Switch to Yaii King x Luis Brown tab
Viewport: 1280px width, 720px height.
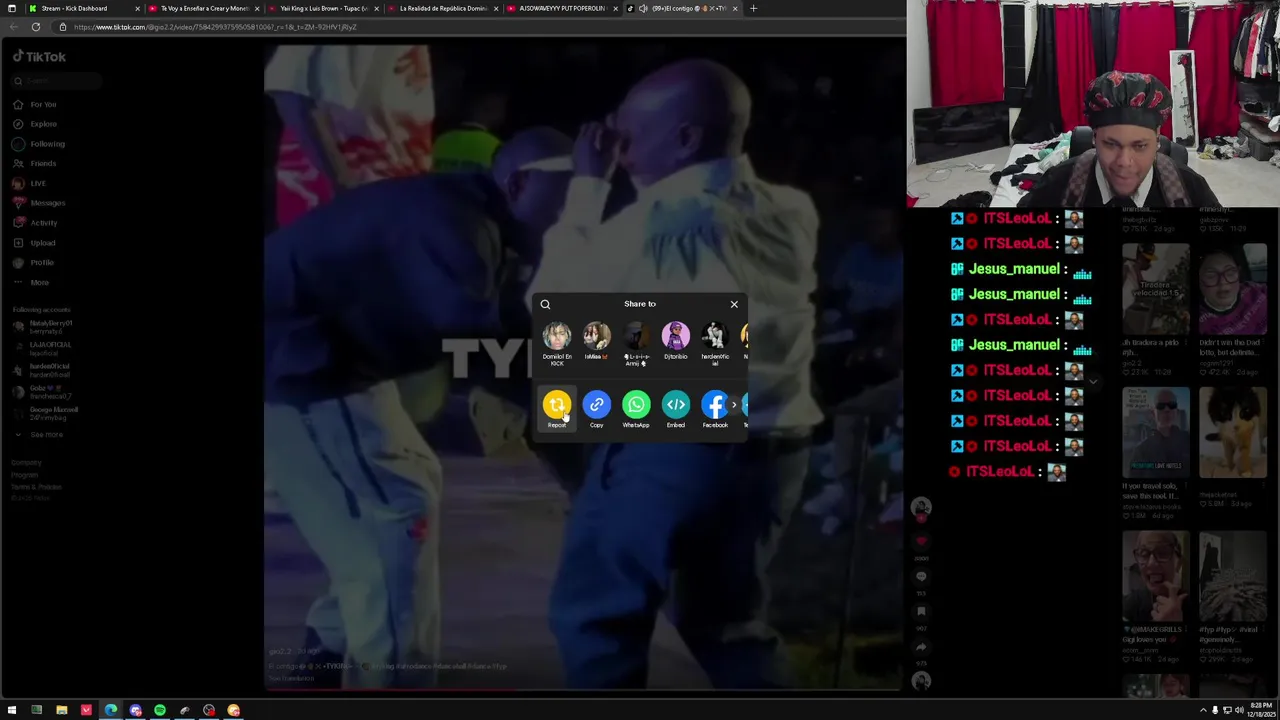(x=324, y=8)
